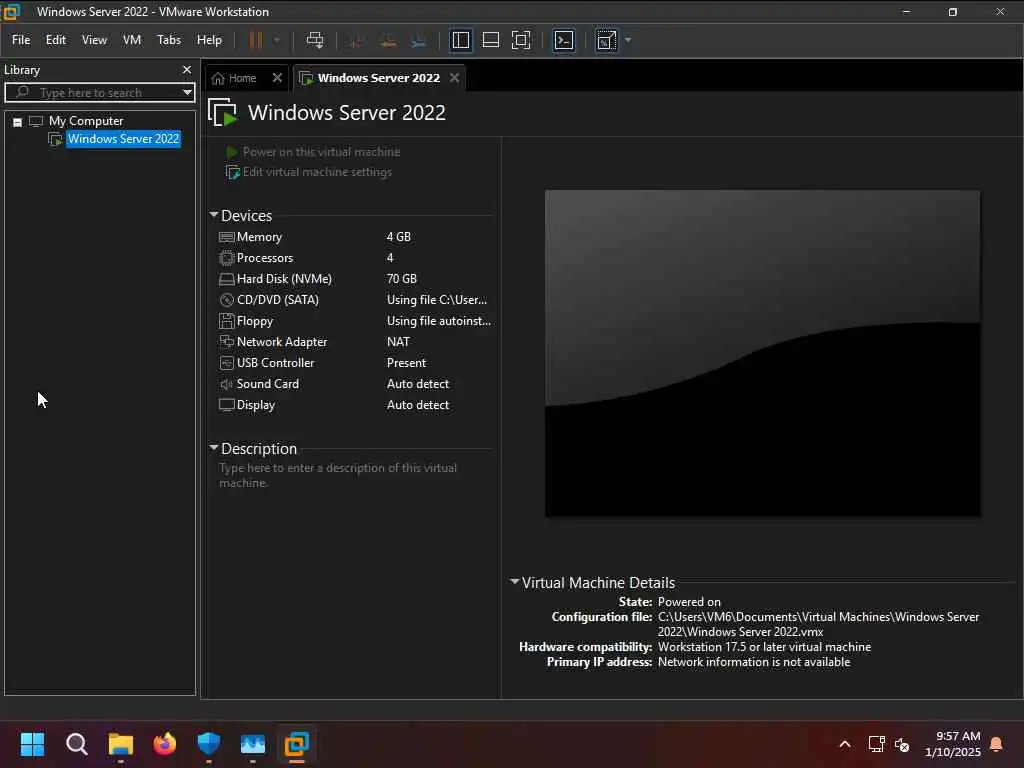Click the library search field
Image resolution: width=1024 pixels, height=768 pixels.
[x=99, y=93]
